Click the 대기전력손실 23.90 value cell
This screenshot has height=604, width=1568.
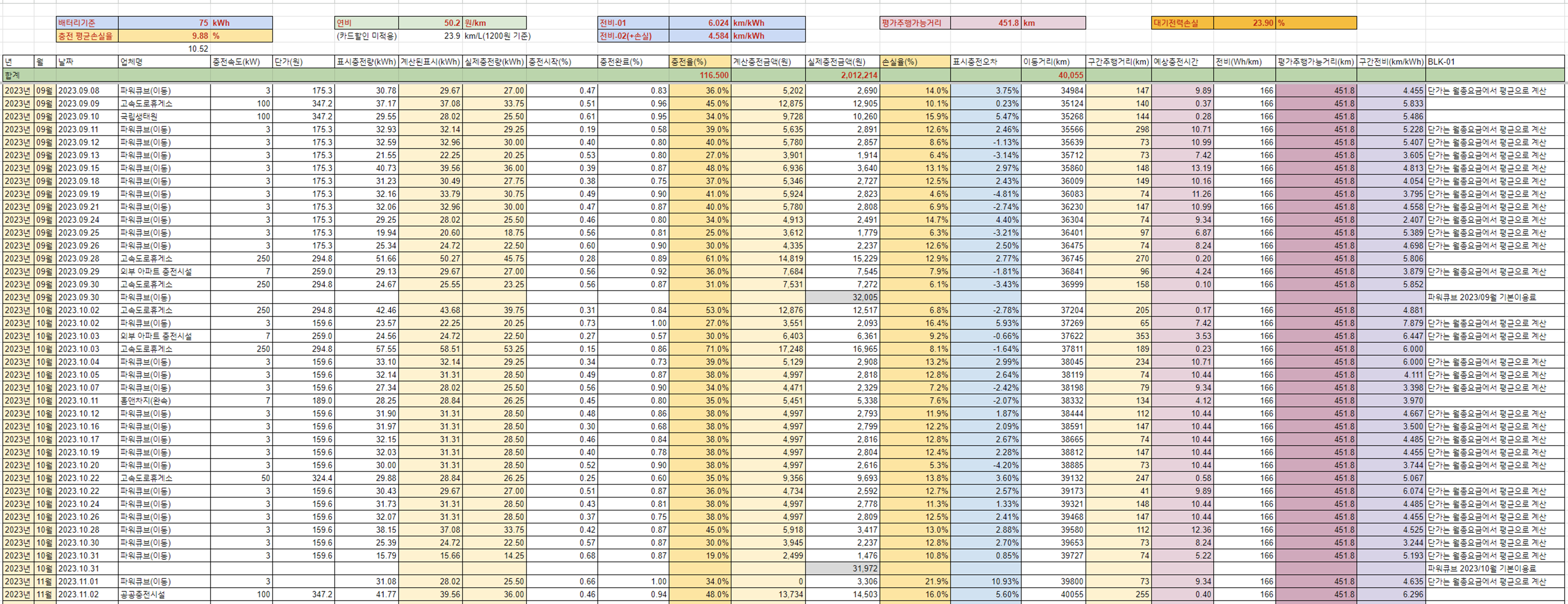tap(1244, 23)
